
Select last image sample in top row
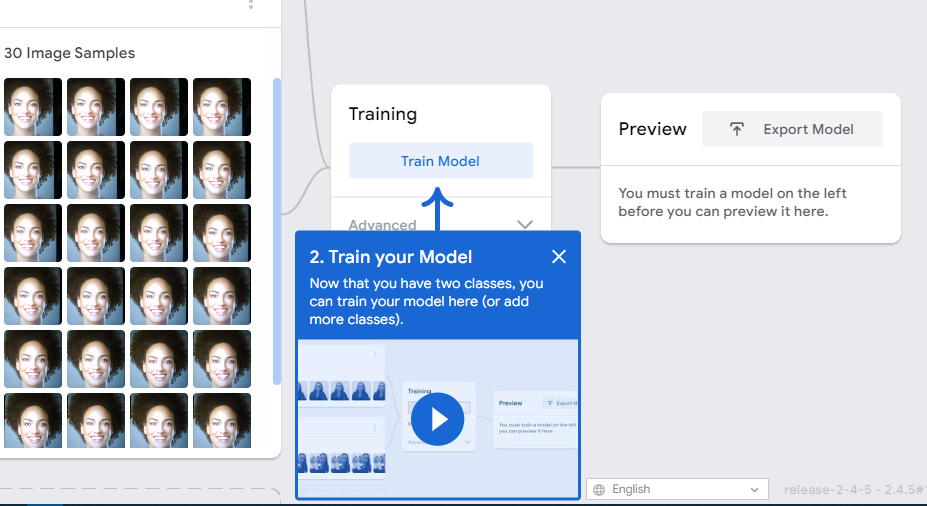(222, 107)
